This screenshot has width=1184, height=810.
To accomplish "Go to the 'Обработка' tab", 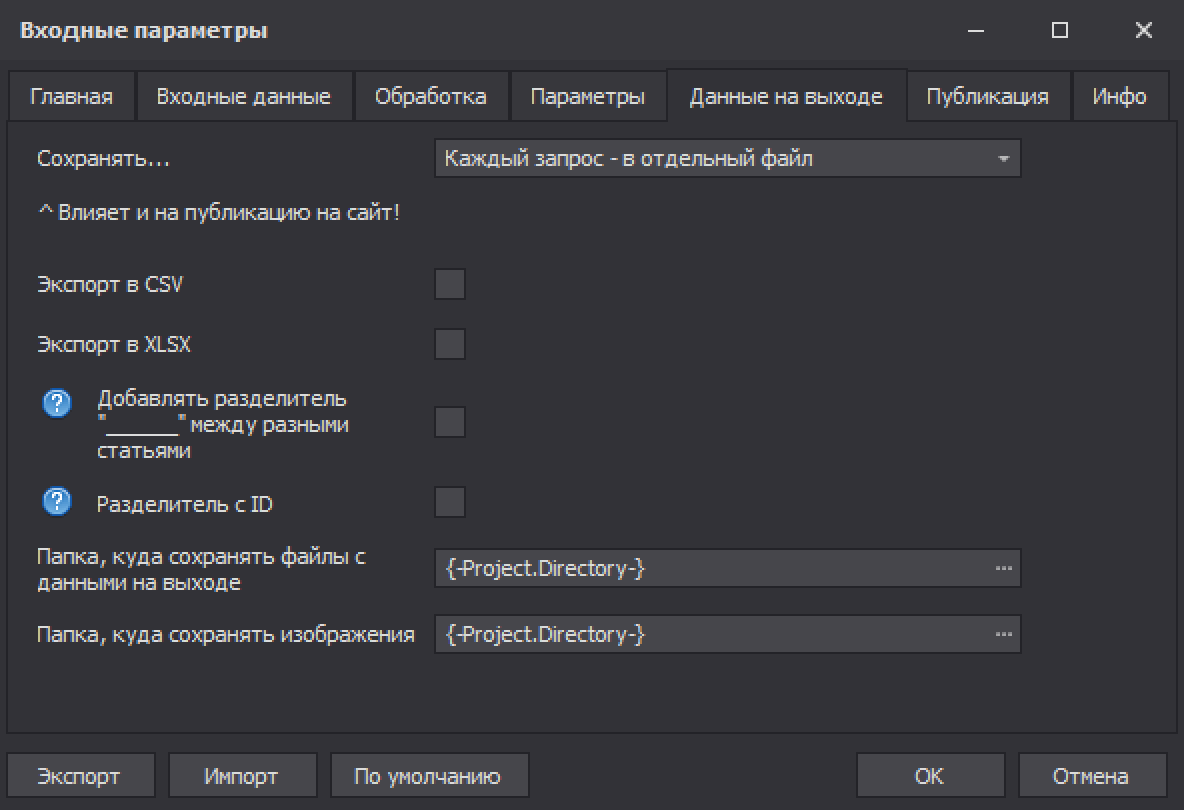I will pyautogui.click(x=430, y=97).
